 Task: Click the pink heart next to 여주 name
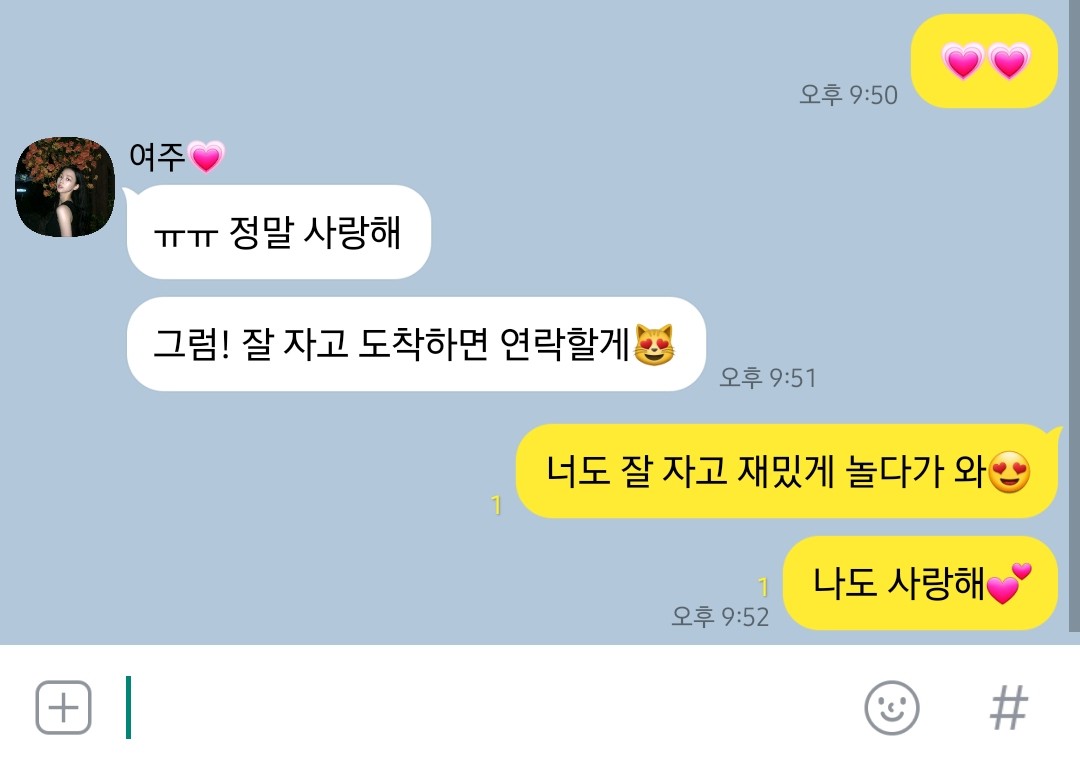(206, 156)
